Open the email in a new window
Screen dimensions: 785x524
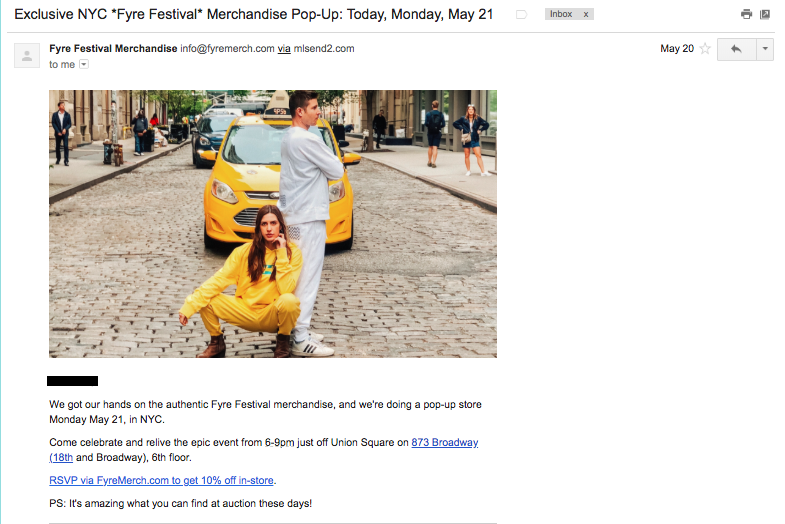coord(765,14)
